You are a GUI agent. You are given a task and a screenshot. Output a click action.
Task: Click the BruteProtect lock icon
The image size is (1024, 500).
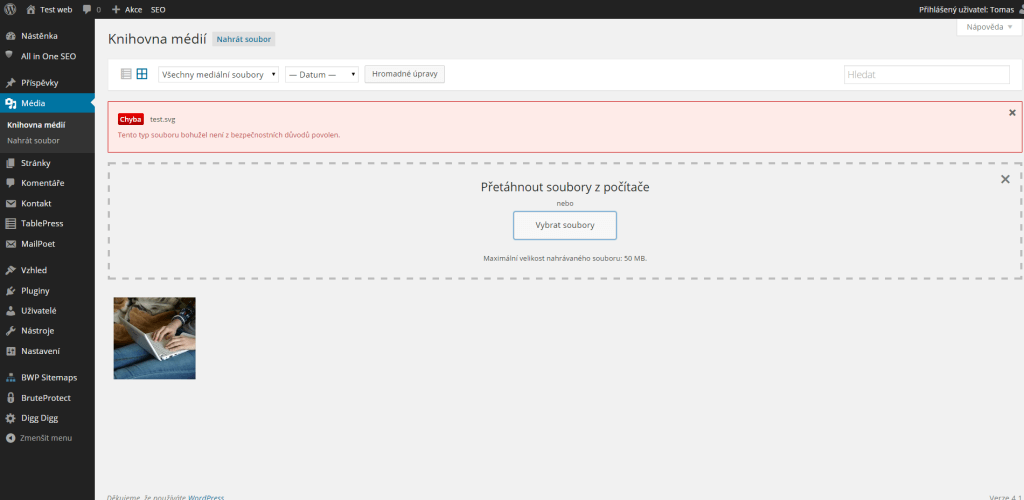point(10,398)
